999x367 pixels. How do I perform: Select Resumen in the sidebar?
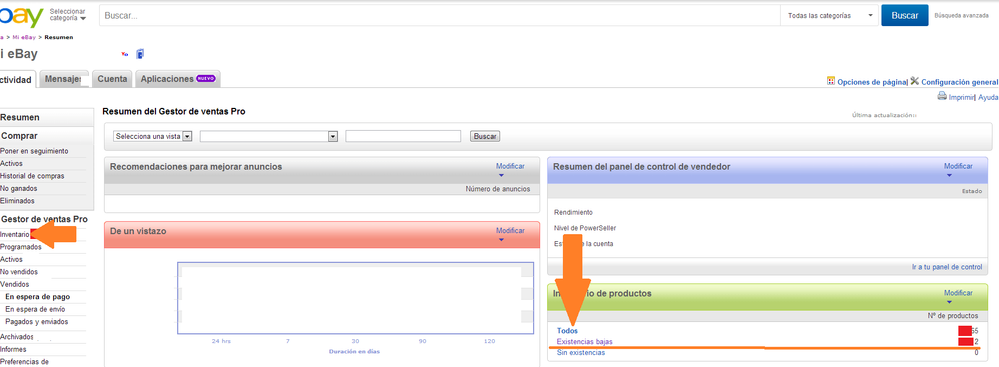coord(20,118)
